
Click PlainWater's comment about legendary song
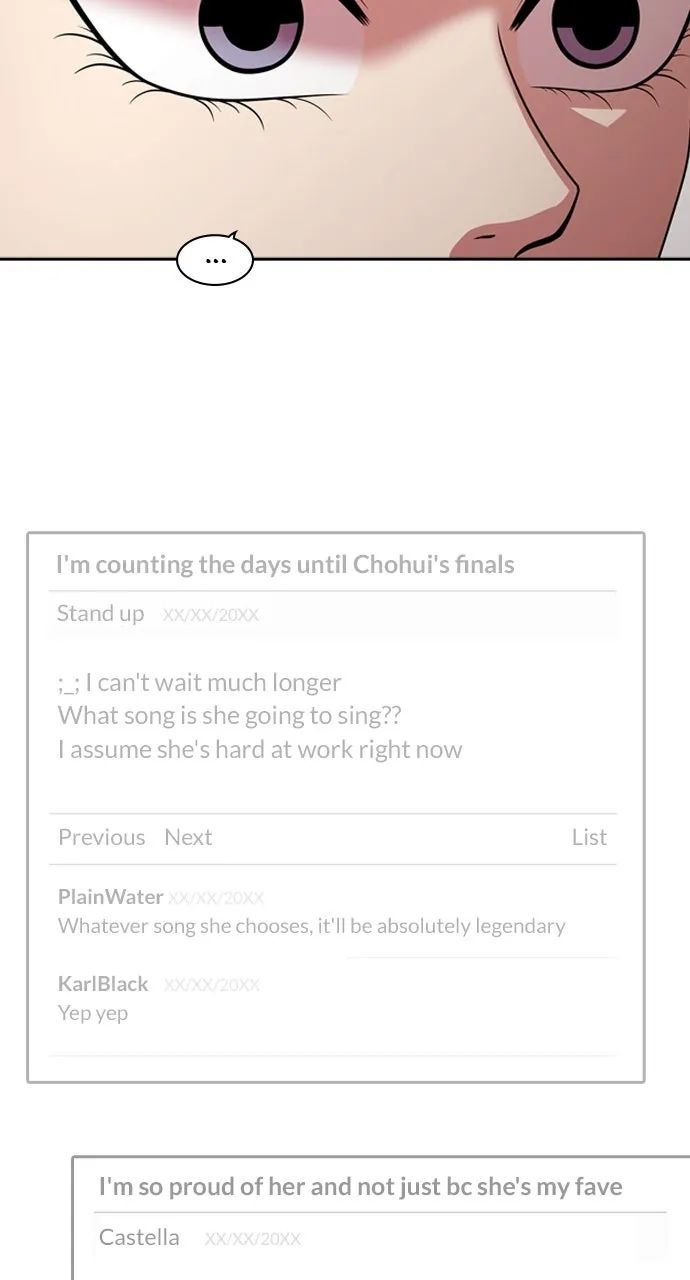[311, 926]
